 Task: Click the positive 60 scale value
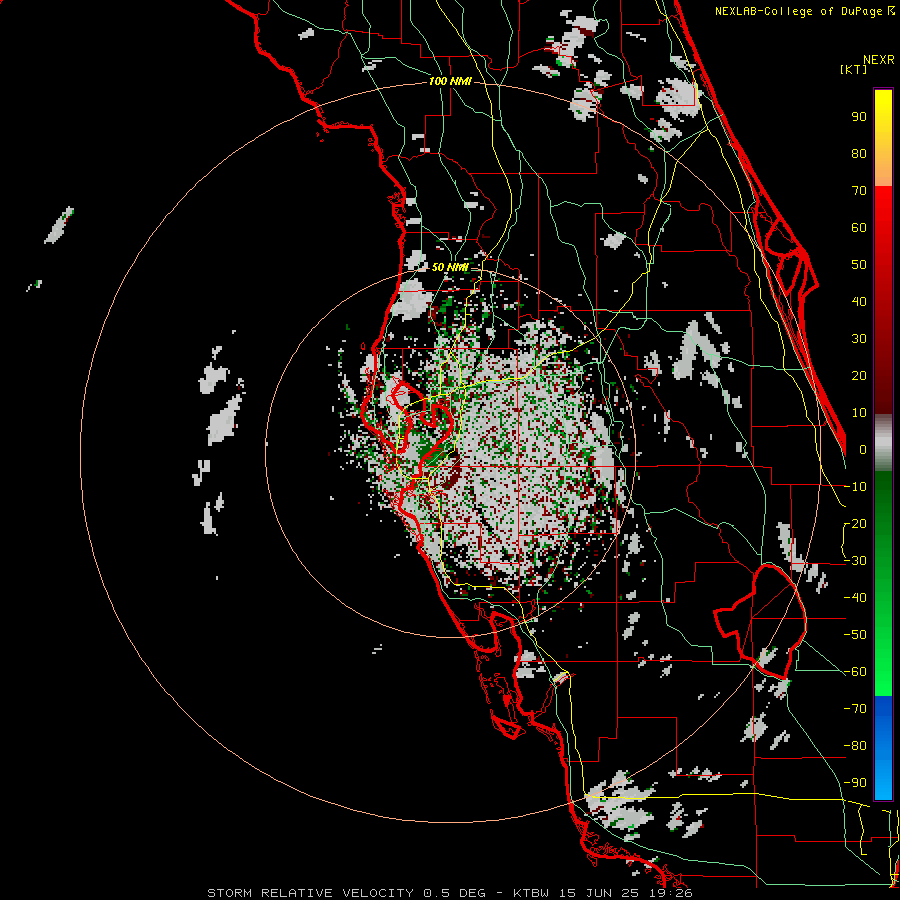click(859, 227)
